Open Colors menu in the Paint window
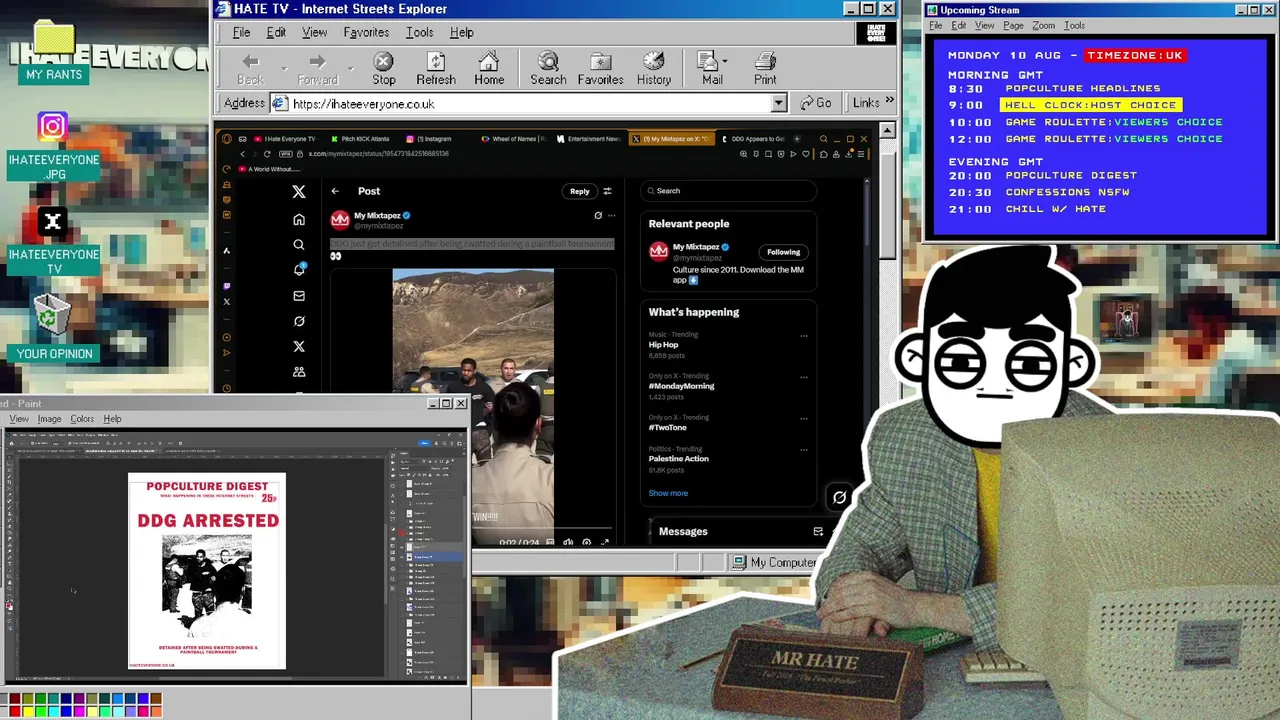The width and height of the screenshot is (1280, 720). coord(82,419)
